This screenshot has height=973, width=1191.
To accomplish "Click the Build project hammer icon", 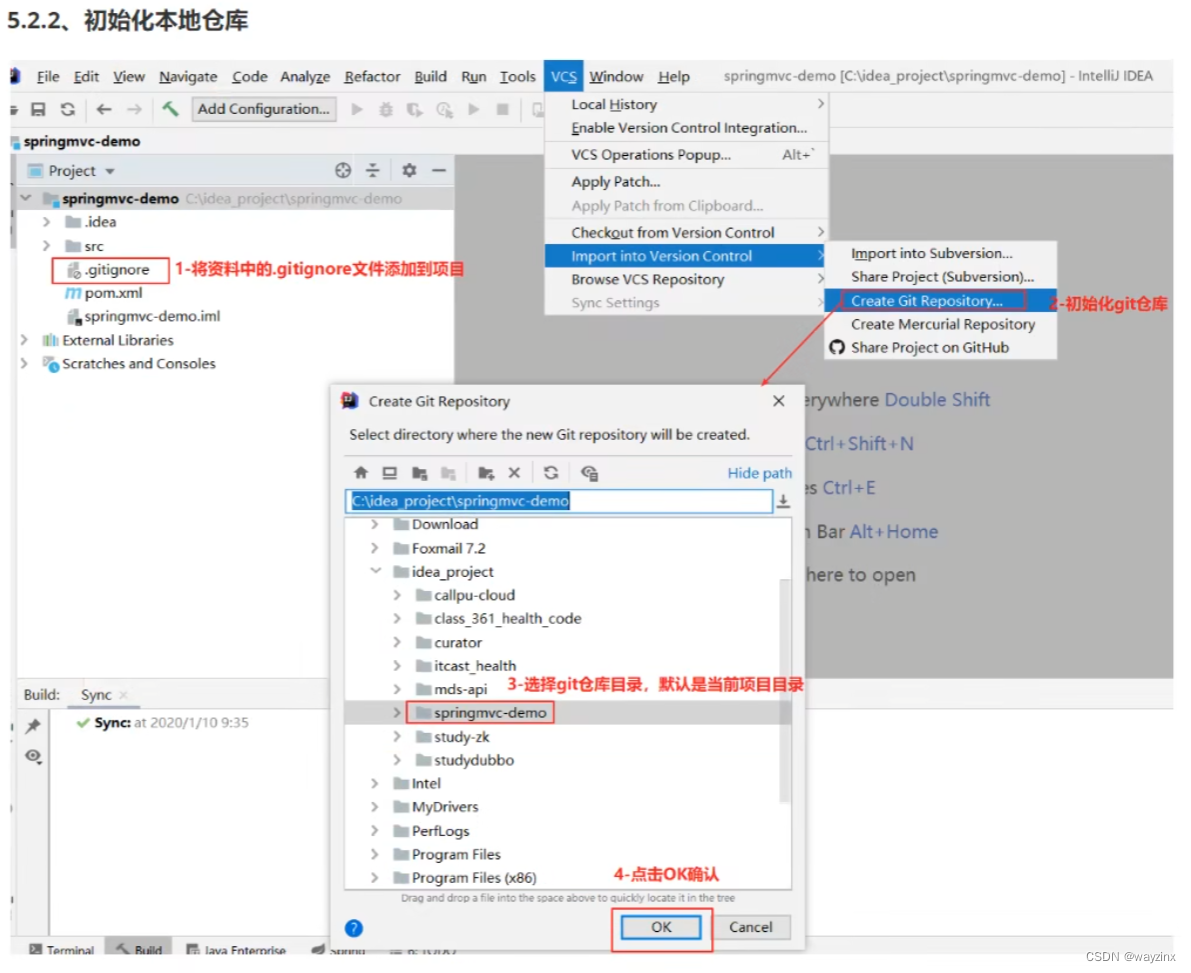I will click(x=170, y=109).
